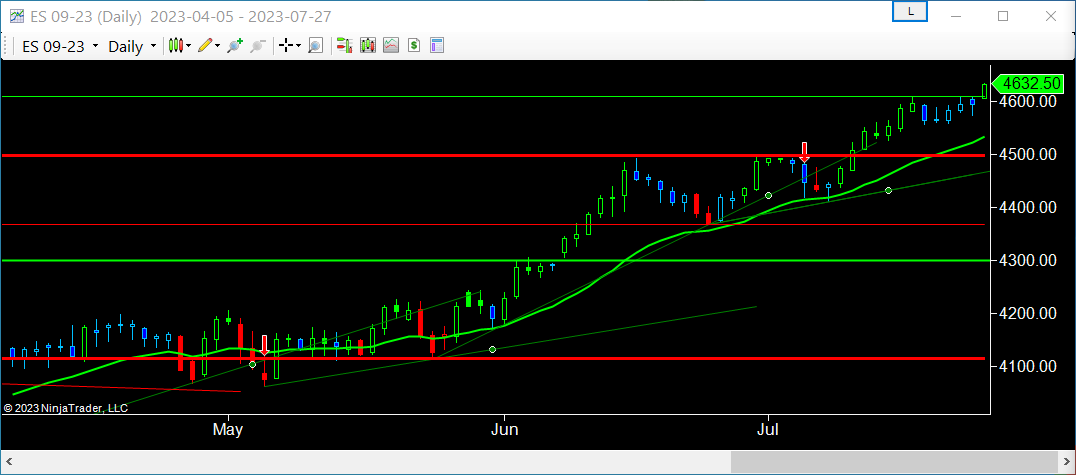Open the Indicators icon
Screen dimensions: 1076x475
(x=391, y=46)
